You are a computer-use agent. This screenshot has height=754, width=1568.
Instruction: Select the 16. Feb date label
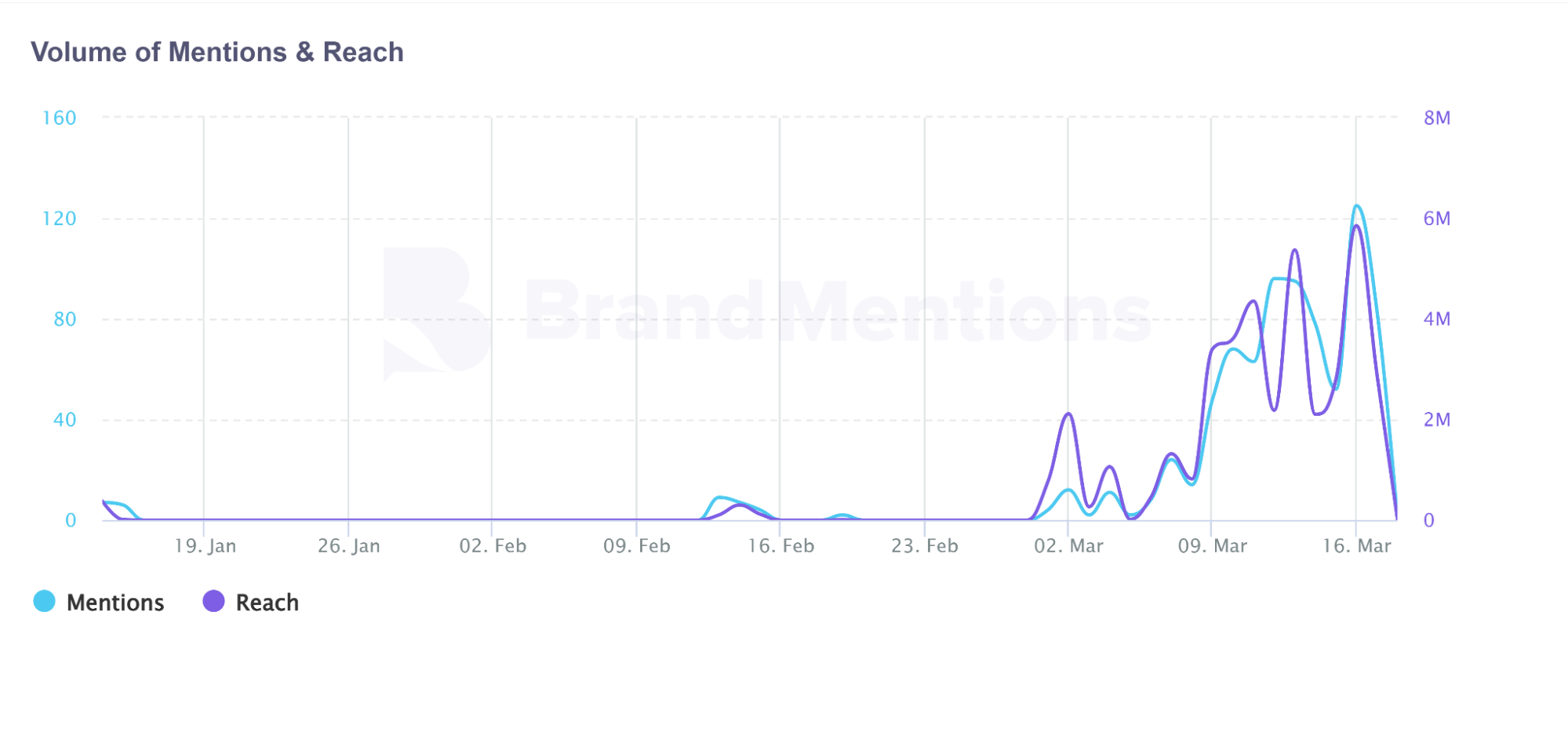pyautogui.click(x=780, y=546)
